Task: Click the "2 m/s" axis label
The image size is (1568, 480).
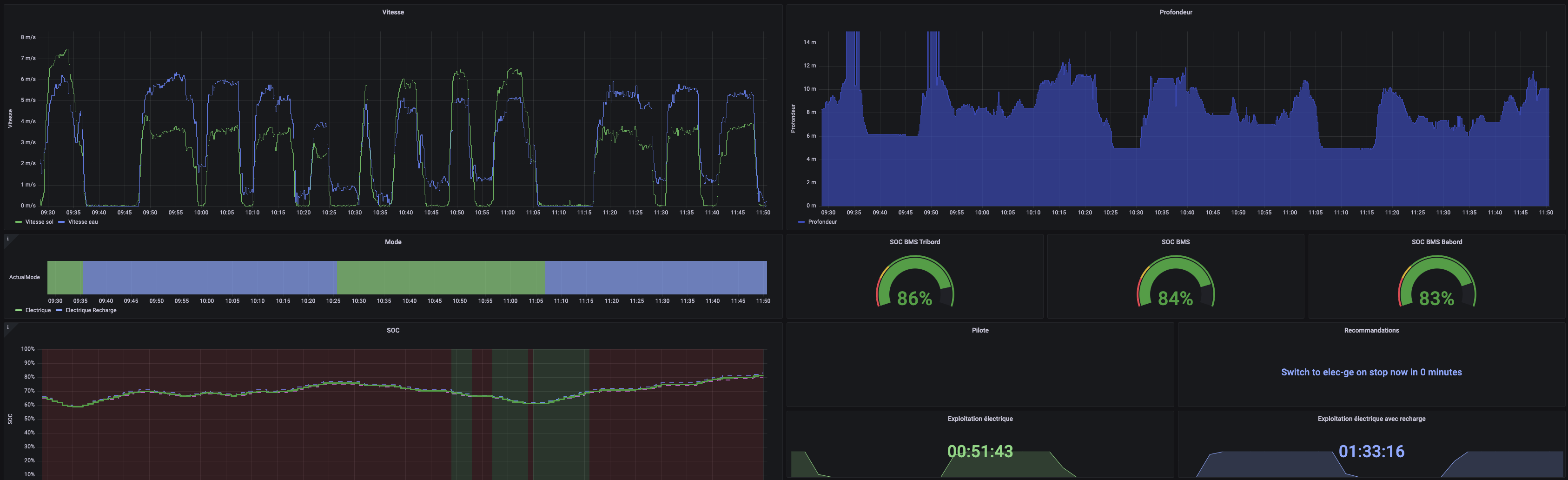Action: click(x=28, y=163)
